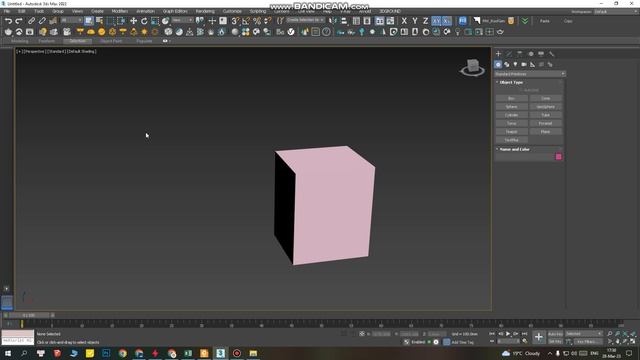This screenshot has width=640, height=360.
Task: Click the Undo arrow icon
Action: [x=8, y=21]
